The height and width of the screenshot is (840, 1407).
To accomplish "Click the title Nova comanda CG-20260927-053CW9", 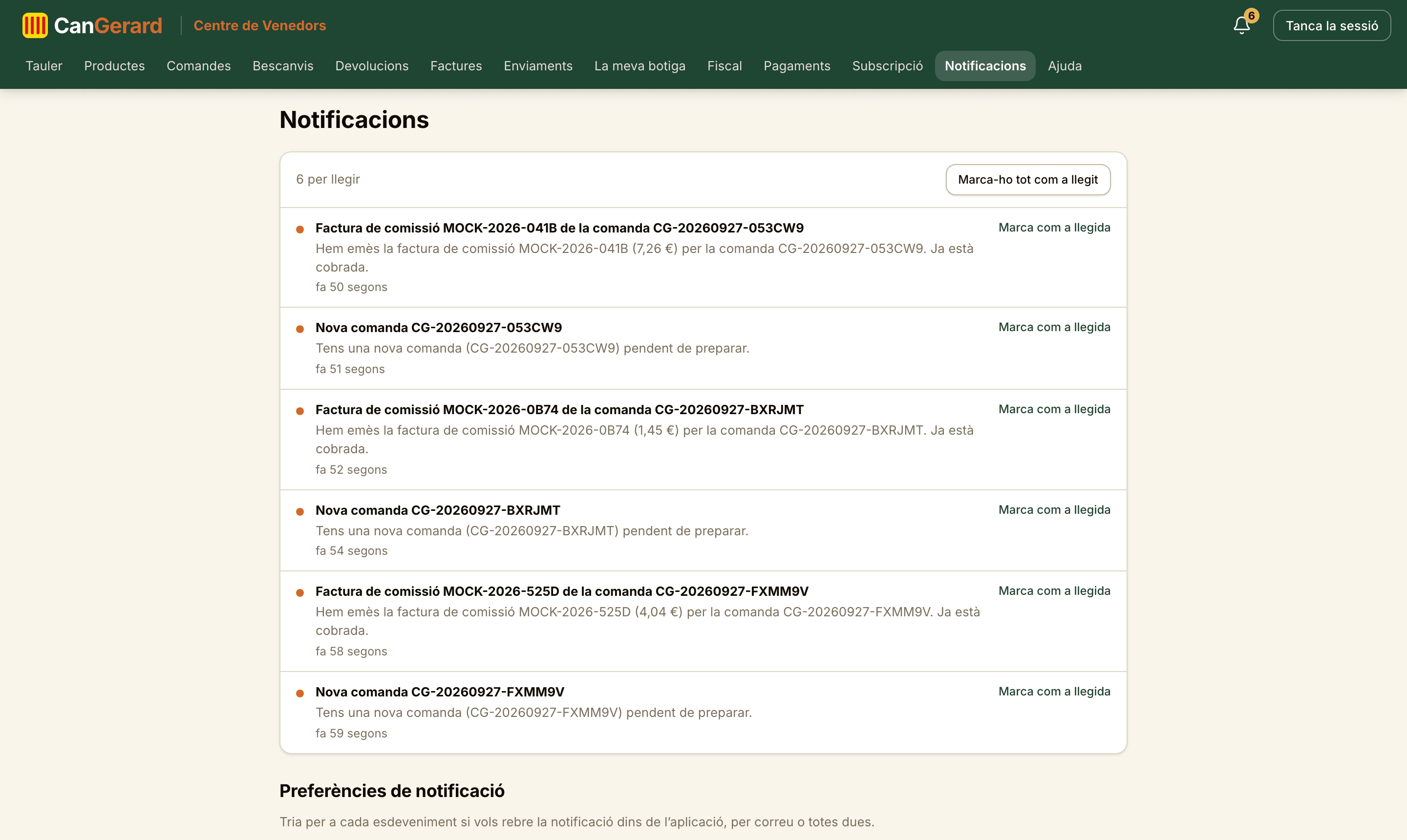I will (439, 328).
